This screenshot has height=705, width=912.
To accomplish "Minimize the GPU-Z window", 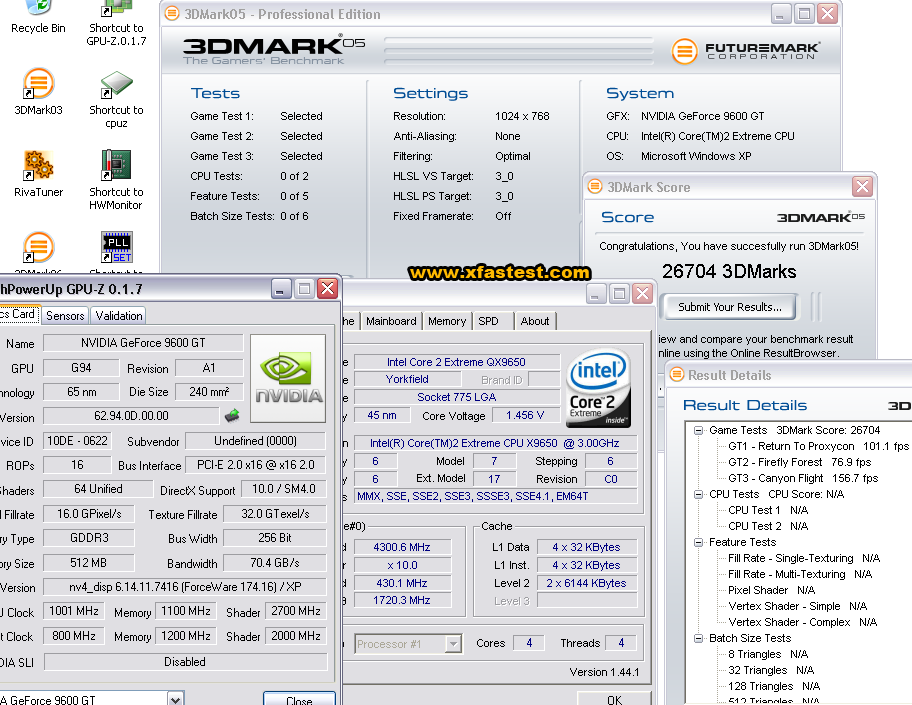I will pos(280,289).
